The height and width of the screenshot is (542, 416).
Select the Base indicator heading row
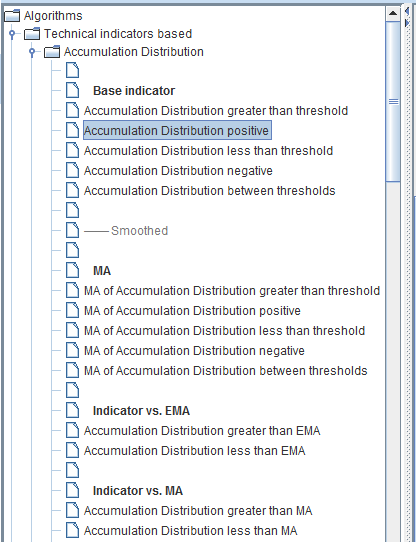[134, 91]
